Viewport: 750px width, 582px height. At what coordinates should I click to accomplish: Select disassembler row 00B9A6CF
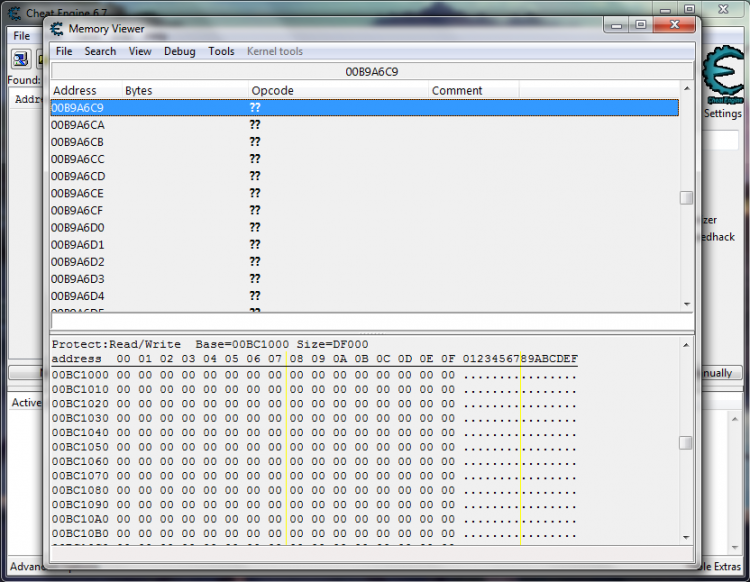[x=364, y=210]
